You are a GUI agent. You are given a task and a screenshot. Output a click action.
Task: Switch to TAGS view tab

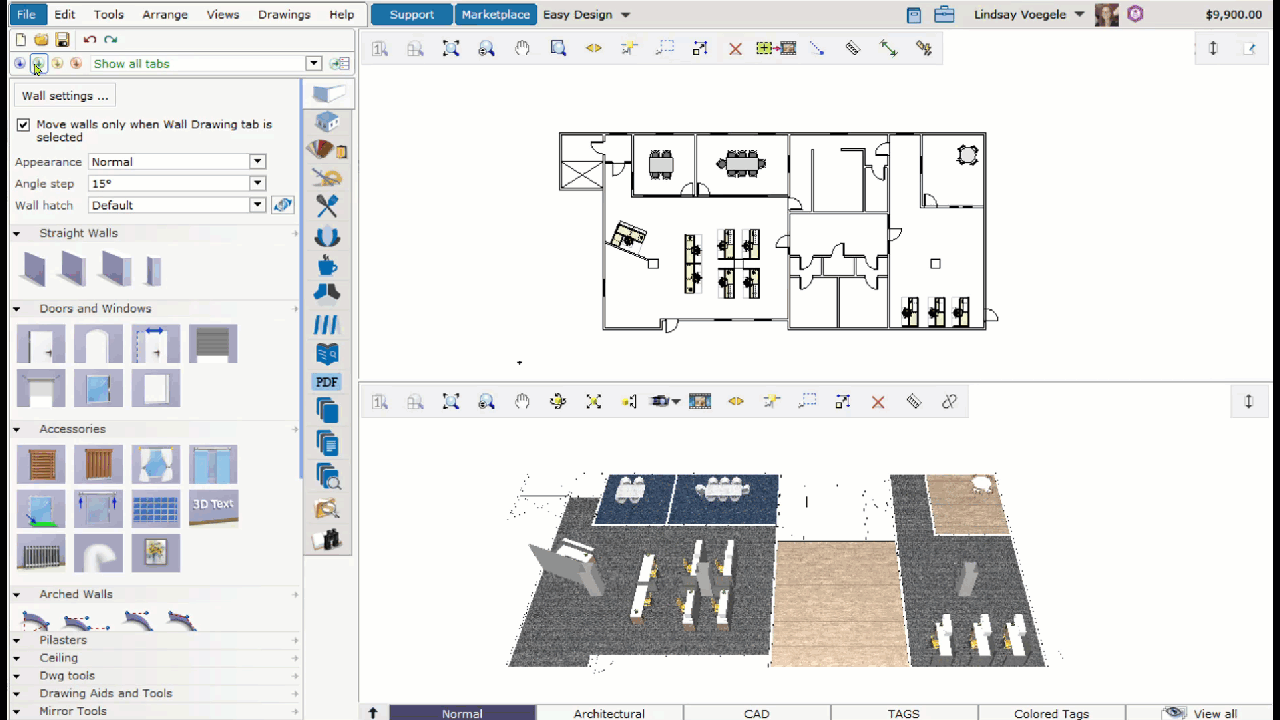click(904, 713)
